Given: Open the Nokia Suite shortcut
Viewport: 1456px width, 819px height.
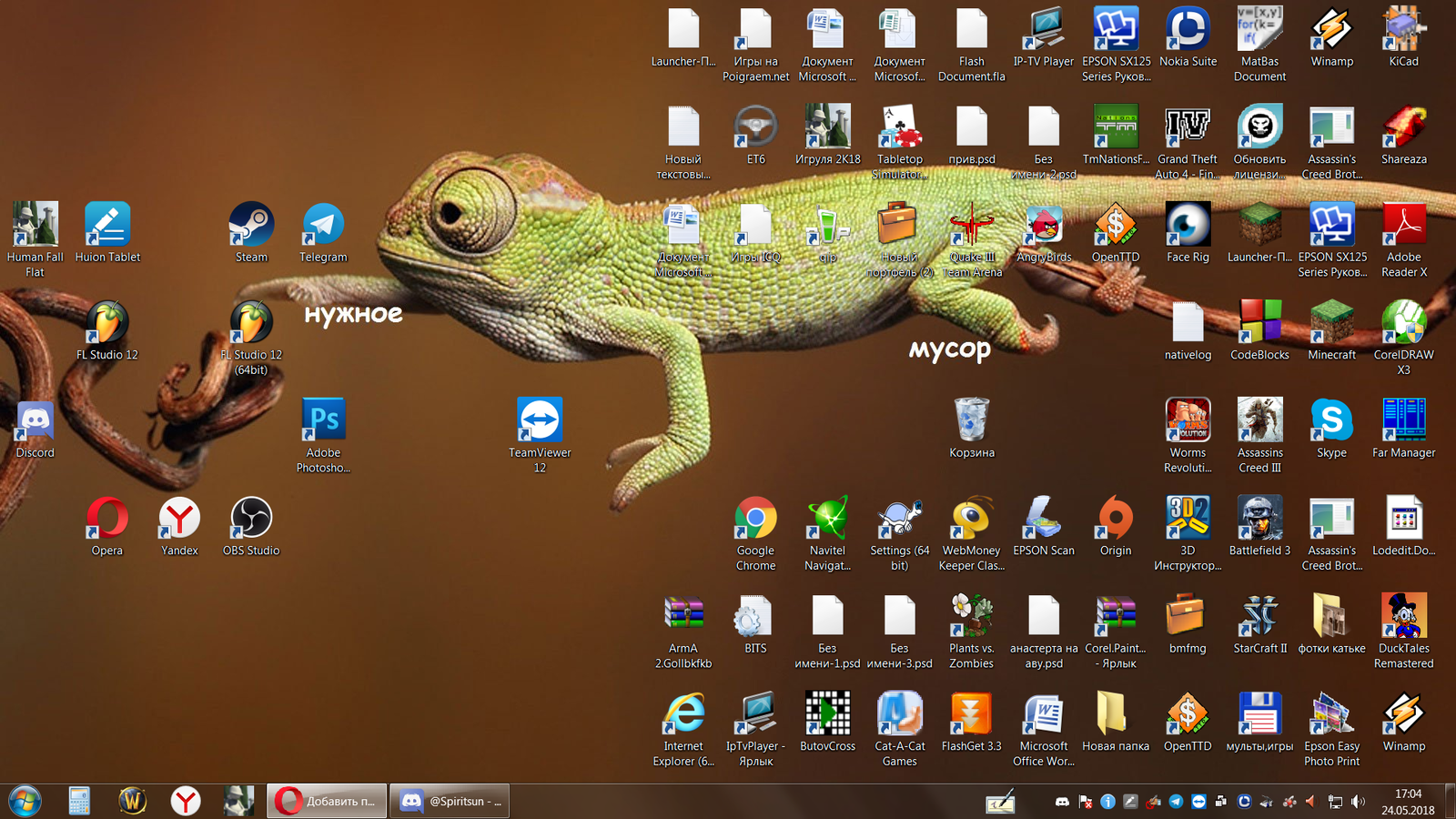Looking at the screenshot, I should 1188,37.
